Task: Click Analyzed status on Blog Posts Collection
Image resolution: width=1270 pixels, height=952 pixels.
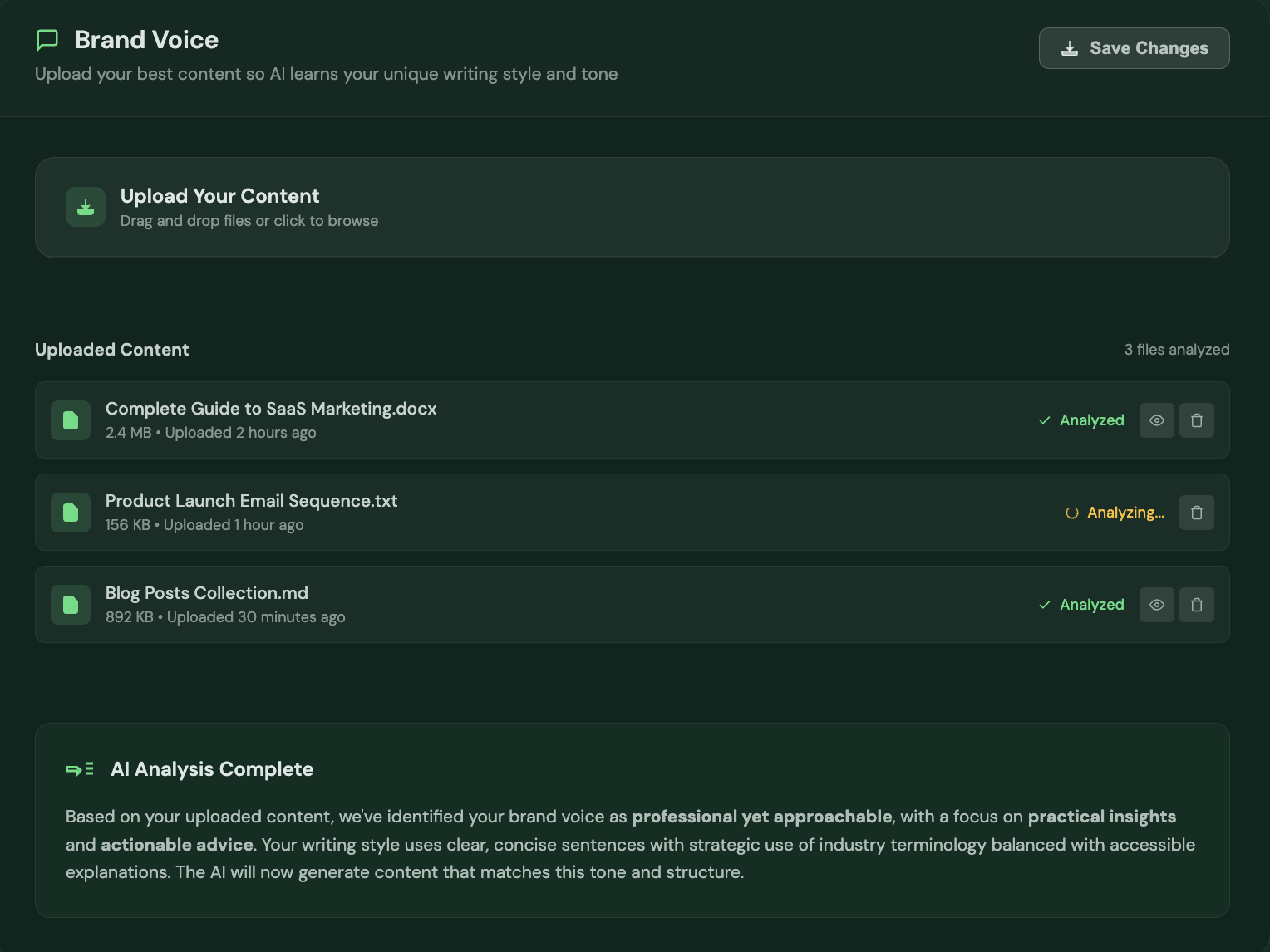Action: (1081, 605)
